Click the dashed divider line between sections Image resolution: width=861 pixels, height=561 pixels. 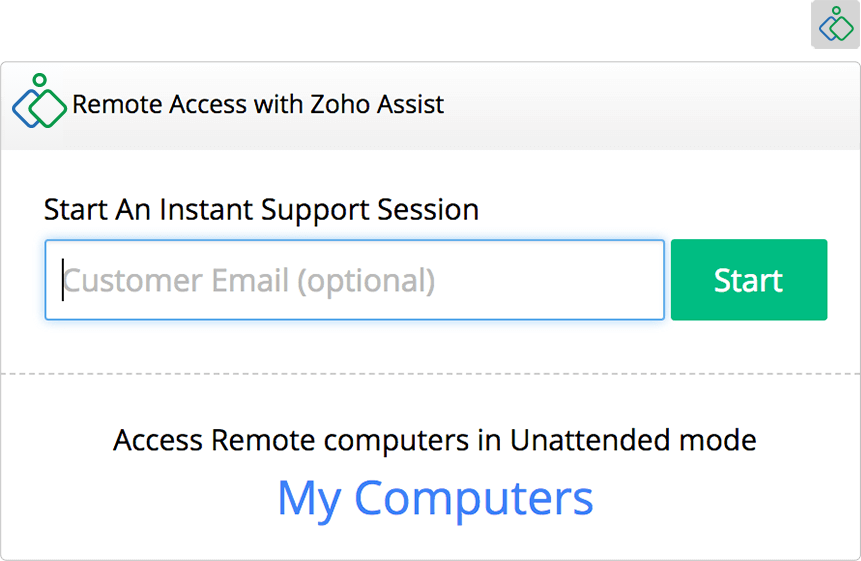pyautogui.click(x=430, y=375)
